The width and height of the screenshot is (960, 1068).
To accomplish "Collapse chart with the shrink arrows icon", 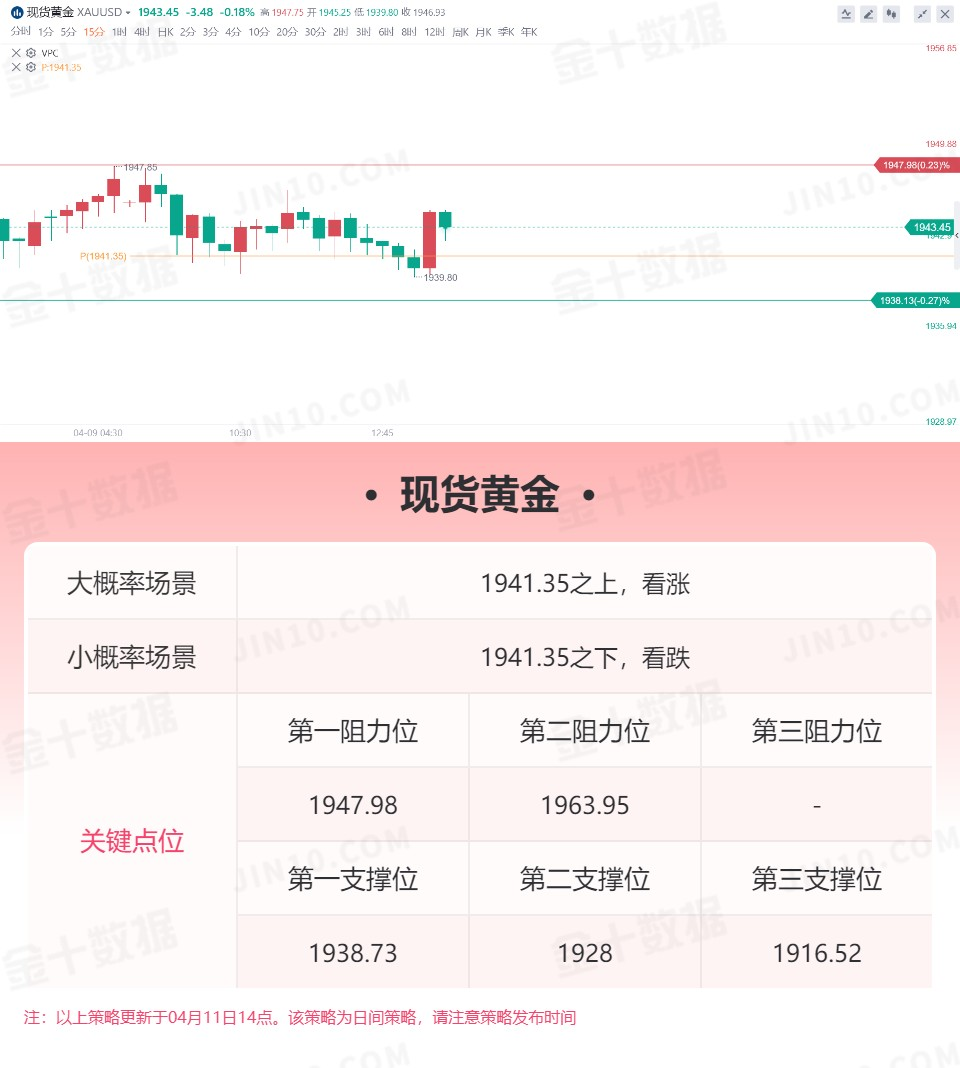I will click(x=922, y=14).
